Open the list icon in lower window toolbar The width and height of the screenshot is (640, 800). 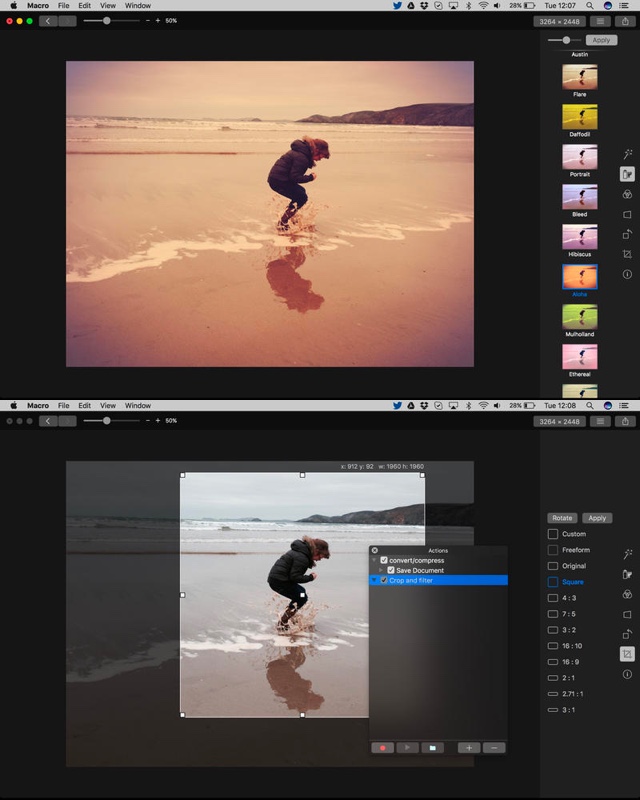point(600,421)
